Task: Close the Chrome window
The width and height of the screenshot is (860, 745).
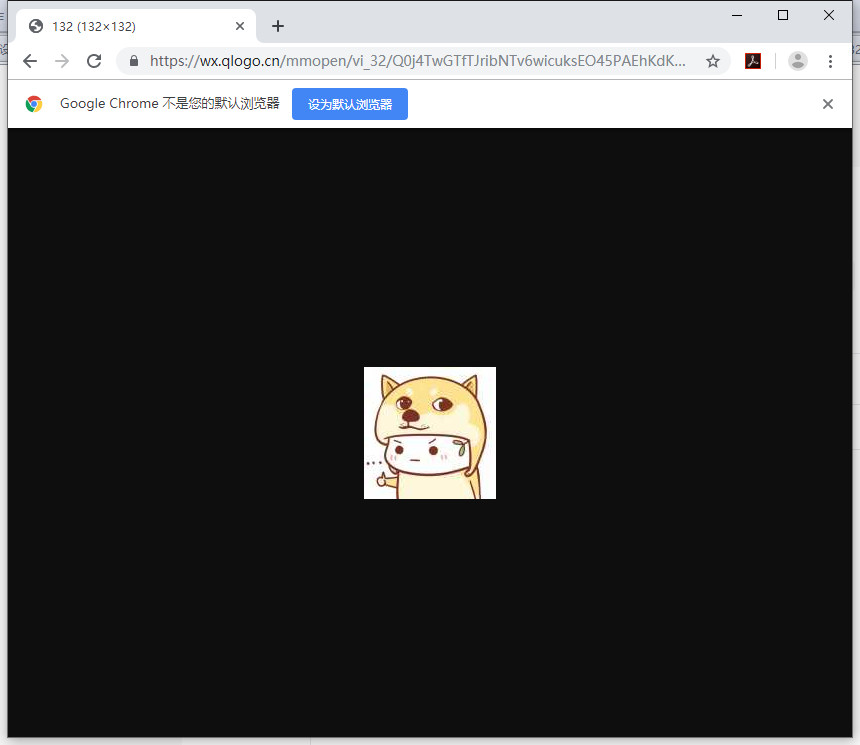Action: click(829, 15)
